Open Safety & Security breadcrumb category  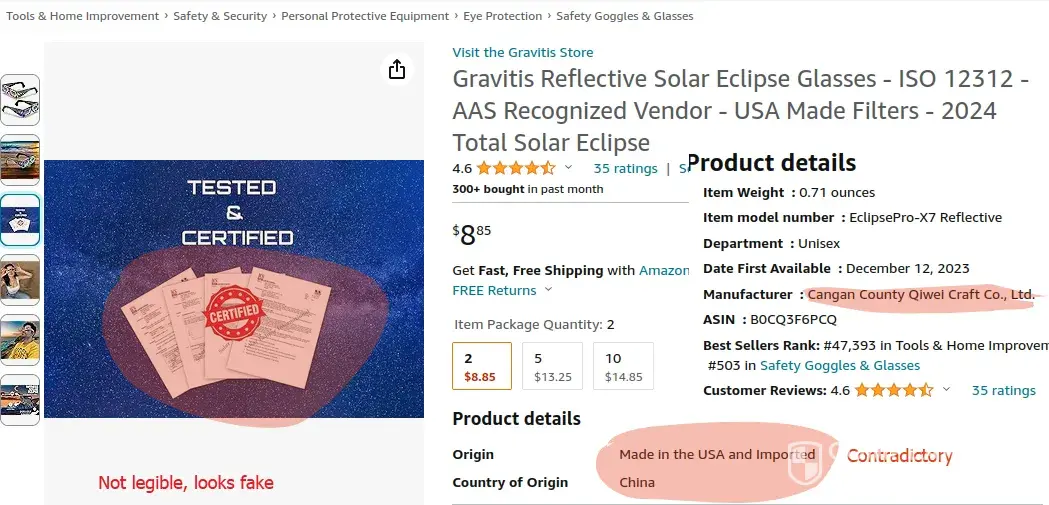point(220,16)
